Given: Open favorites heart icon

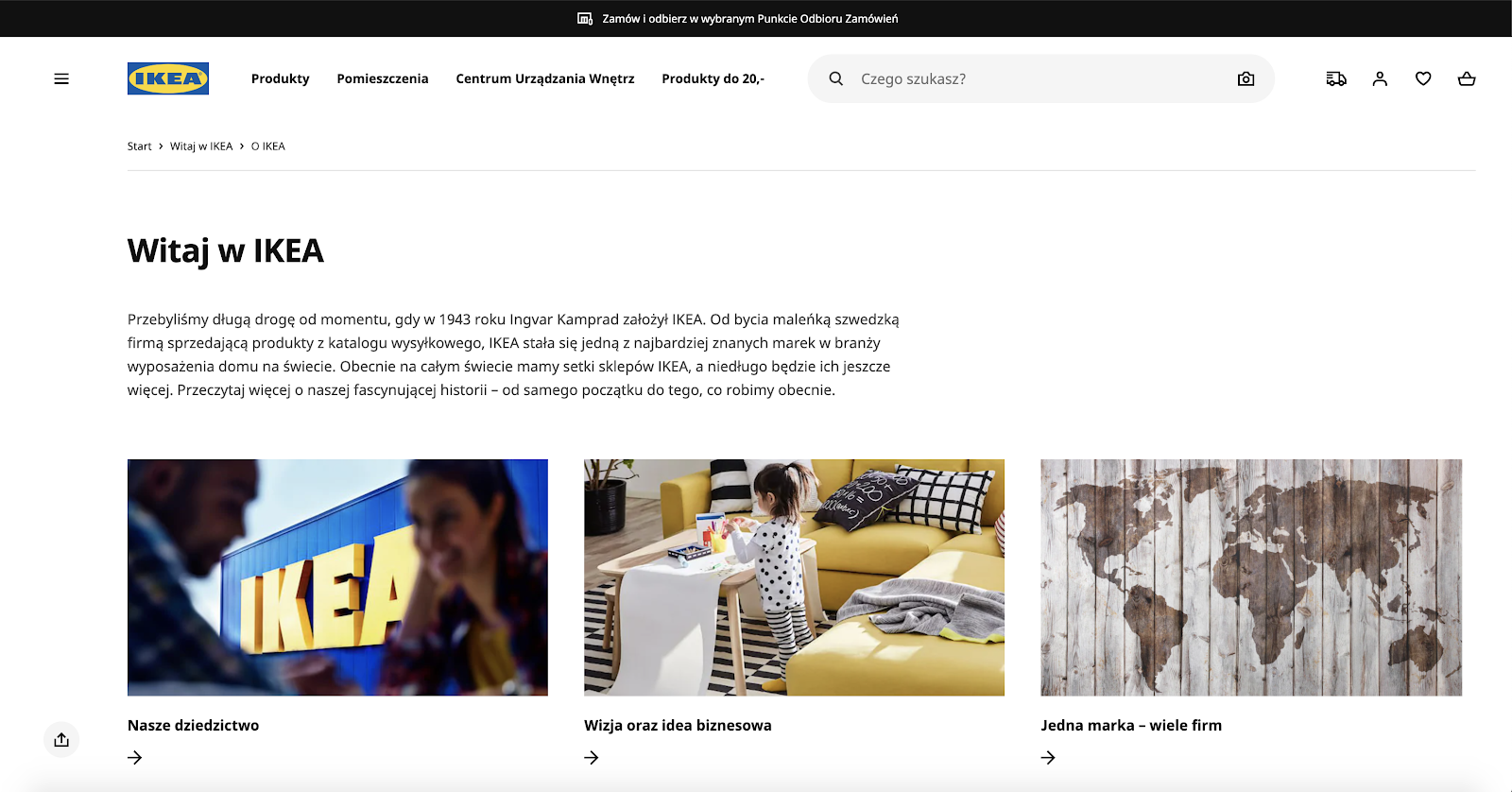Looking at the screenshot, I should [x=1423, y=79].
